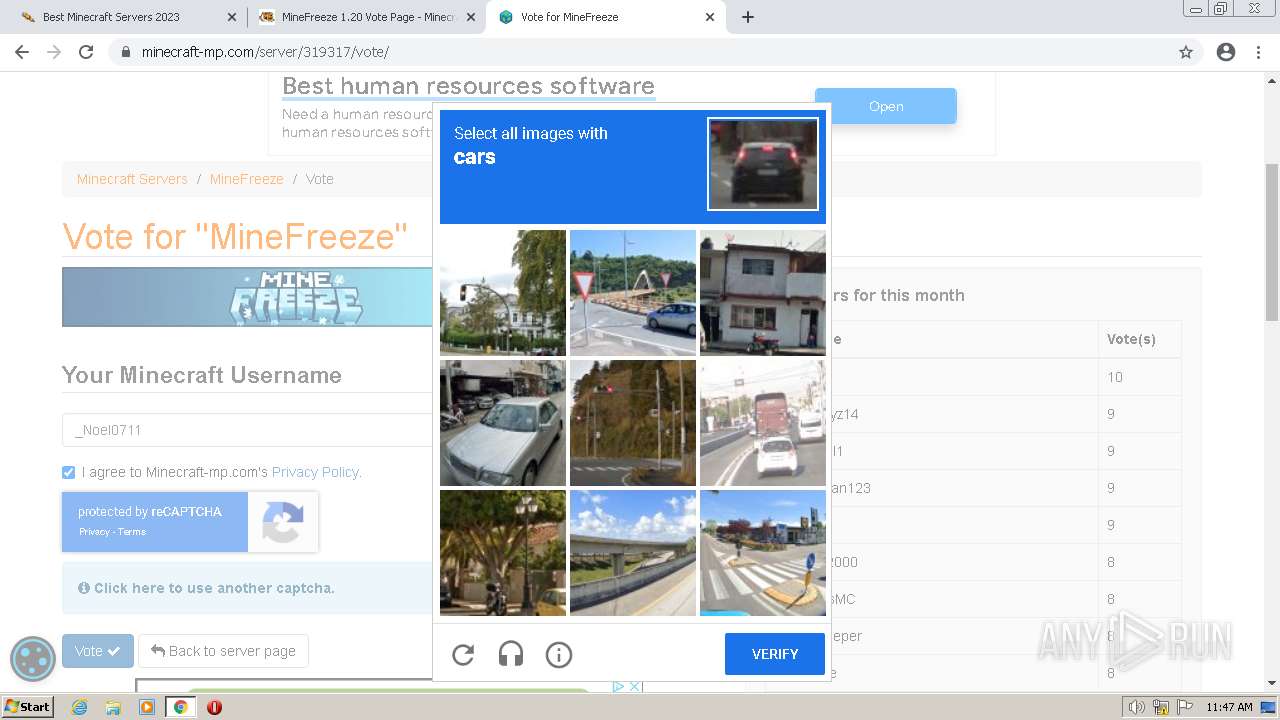Viewport: 1280px width, 720px height.
Task: Get an audio captcha challenge
Action: coord(511,655)
